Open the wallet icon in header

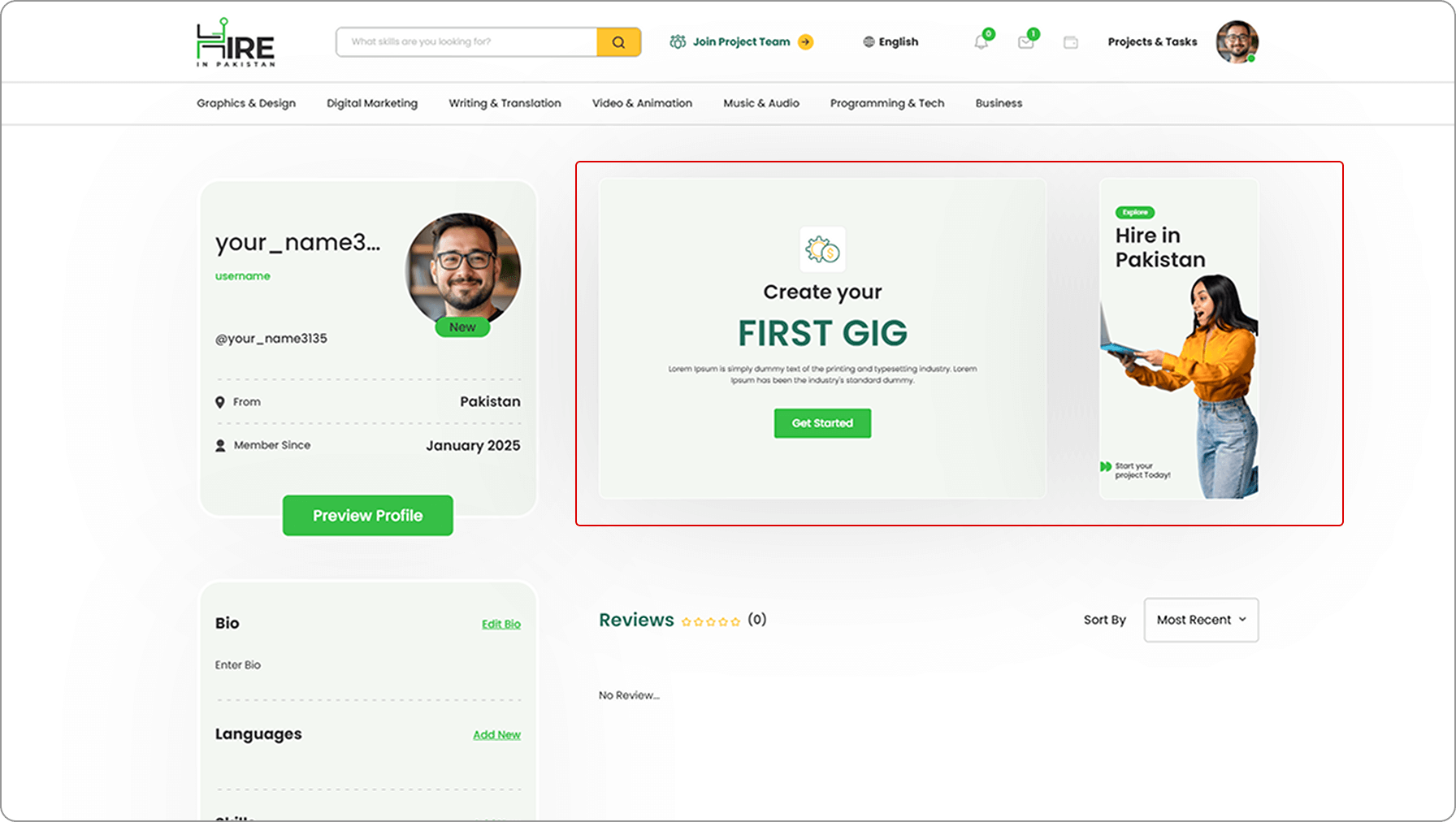(x=1071, y=42)
